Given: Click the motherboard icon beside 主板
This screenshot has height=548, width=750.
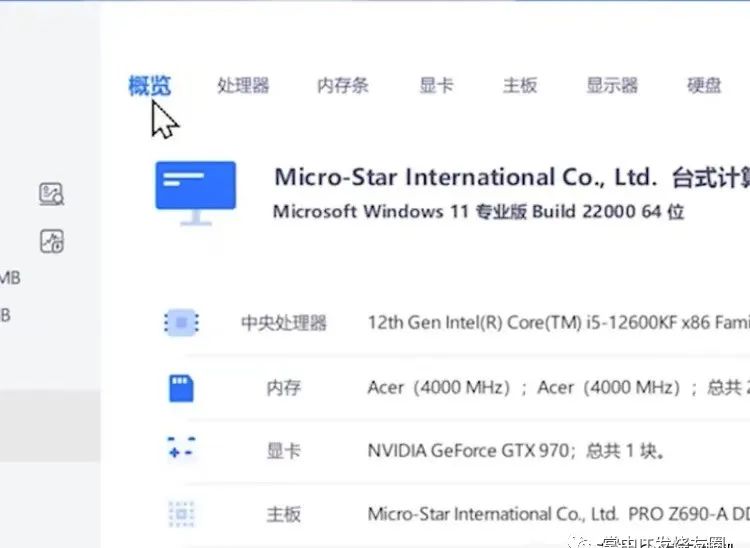Looking at the screenshot, I should click(x=181, y=514).
